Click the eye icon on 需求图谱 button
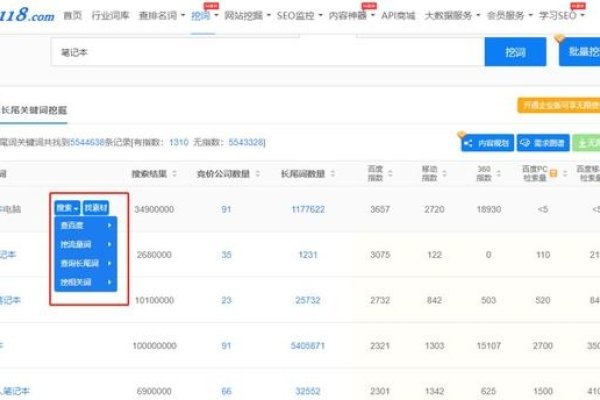 [525, 143]
